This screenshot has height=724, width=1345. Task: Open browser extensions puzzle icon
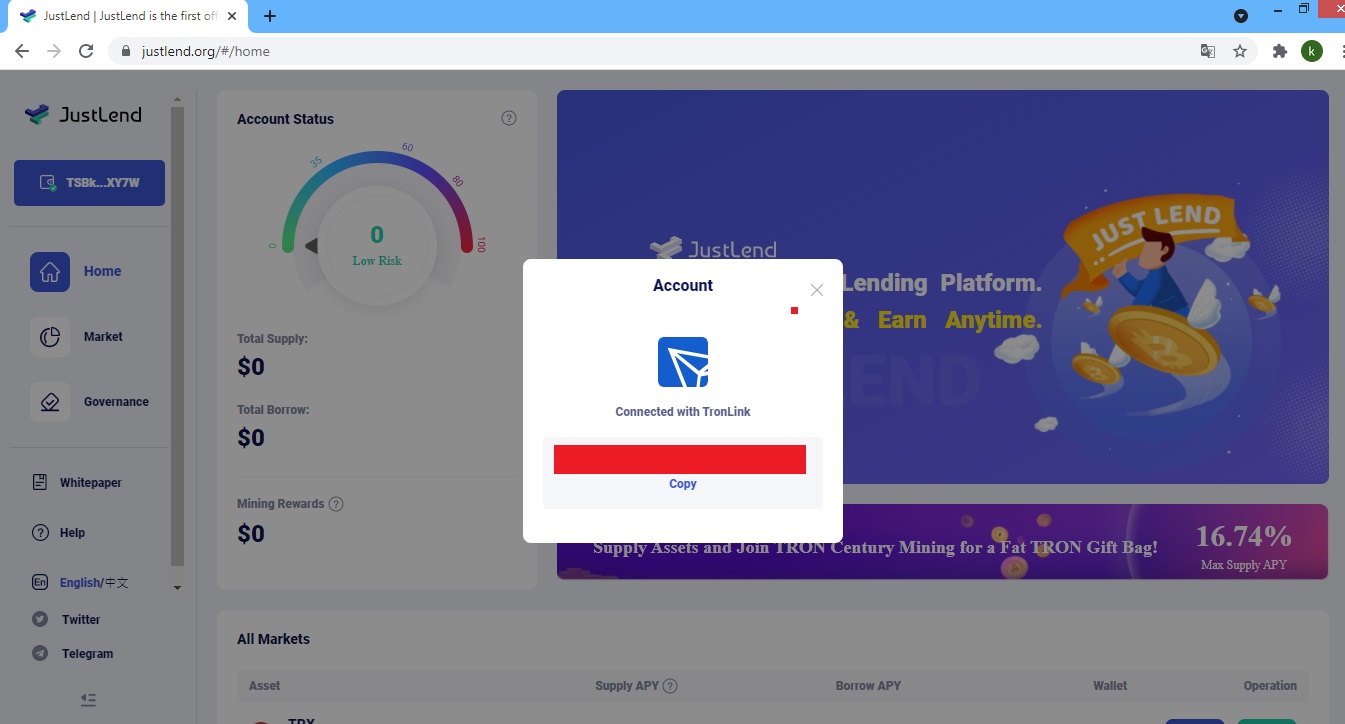pyautogui.click(x=1280, y=51)
